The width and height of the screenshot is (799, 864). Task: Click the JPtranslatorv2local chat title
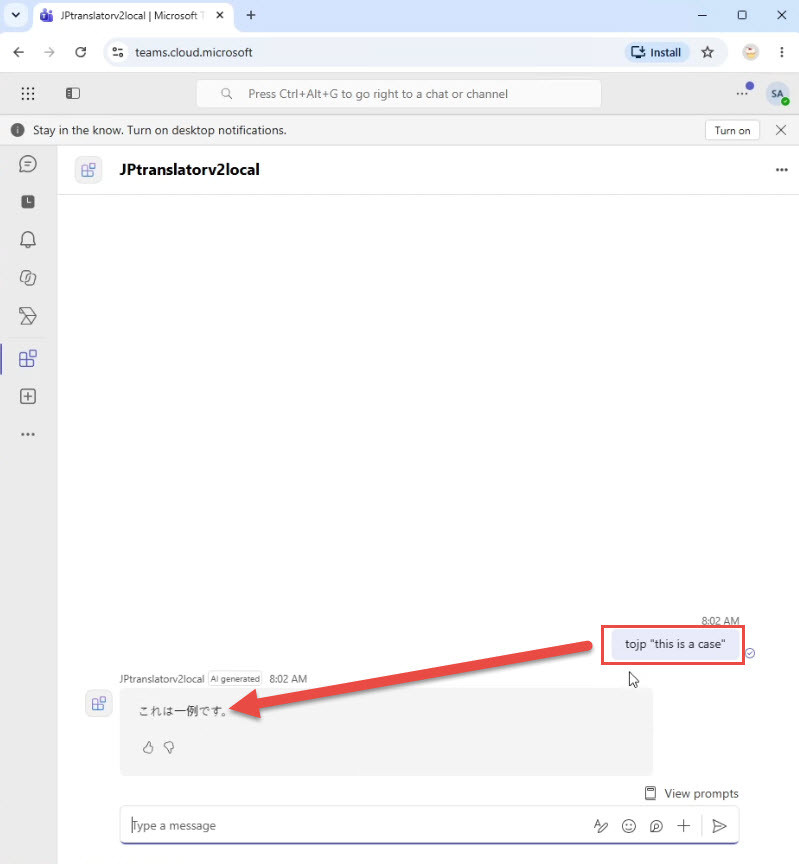pyautogui.click(x=190, y=170)
